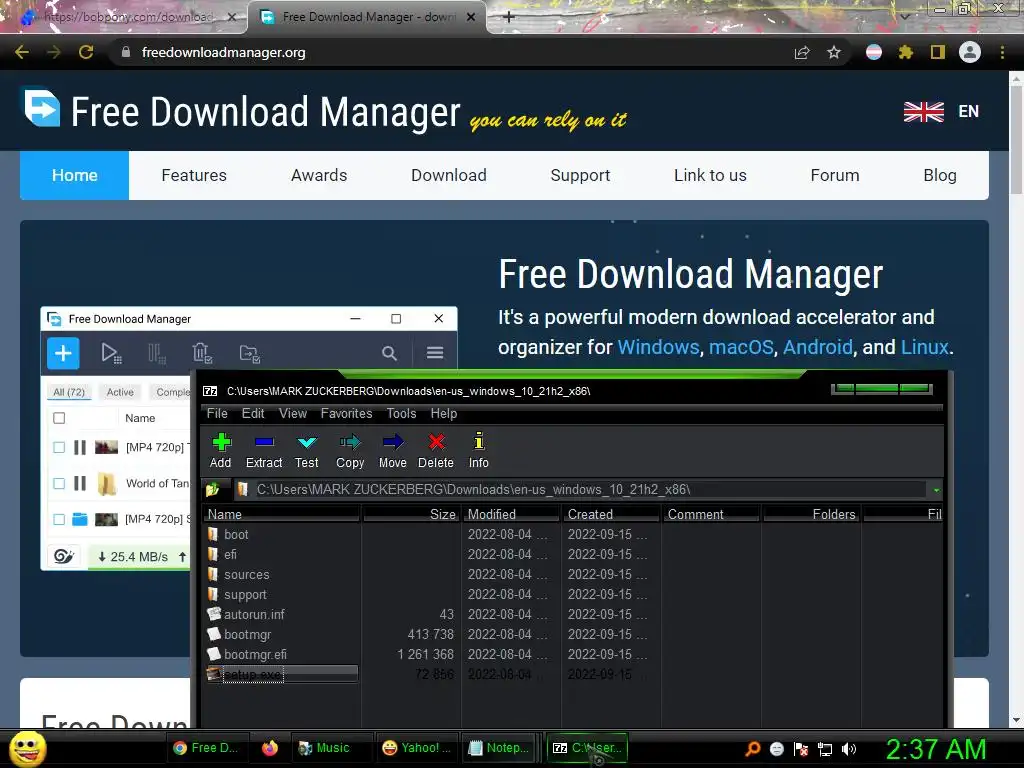This screenshot has height=768, width=1024.
Task: Open the Download nav item
Action: [449, 175]
